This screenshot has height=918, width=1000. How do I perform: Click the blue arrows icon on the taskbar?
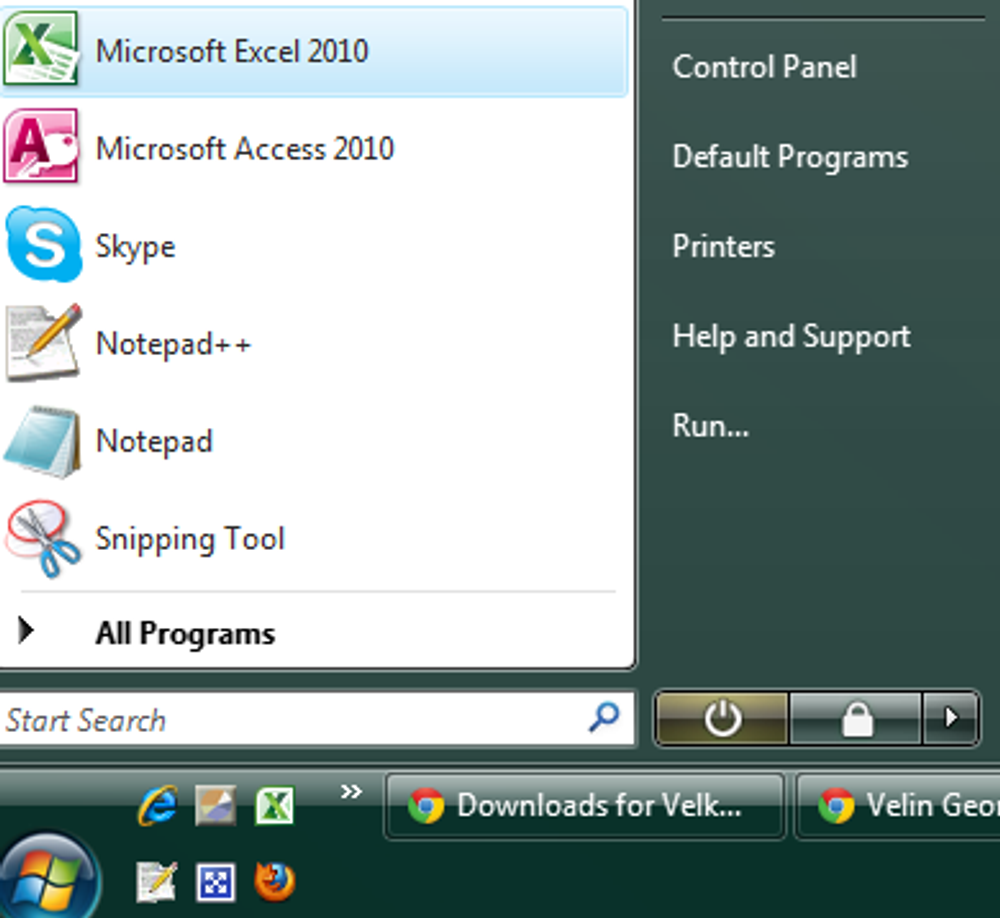pyautogui.click(x=216, y=881)
